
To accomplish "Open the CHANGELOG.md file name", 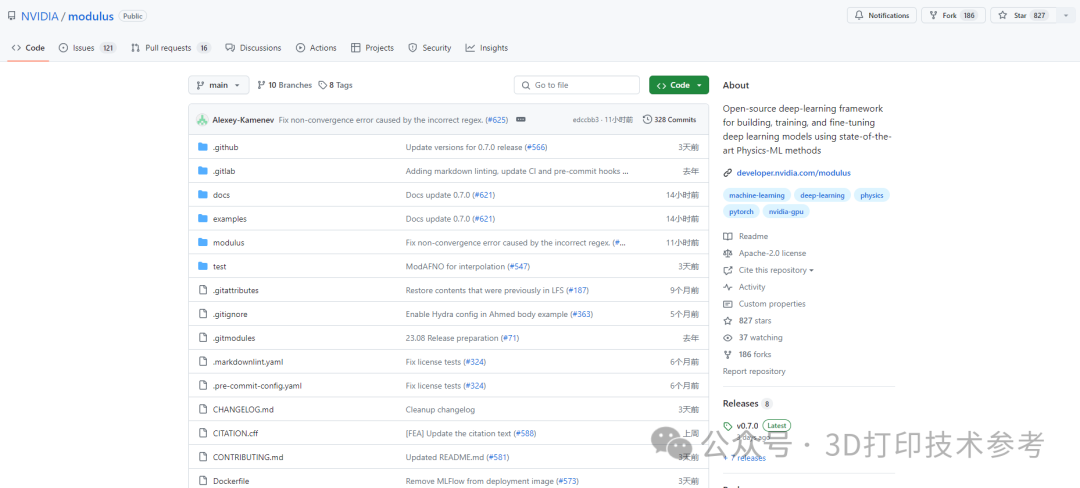I will coord(243,410).
